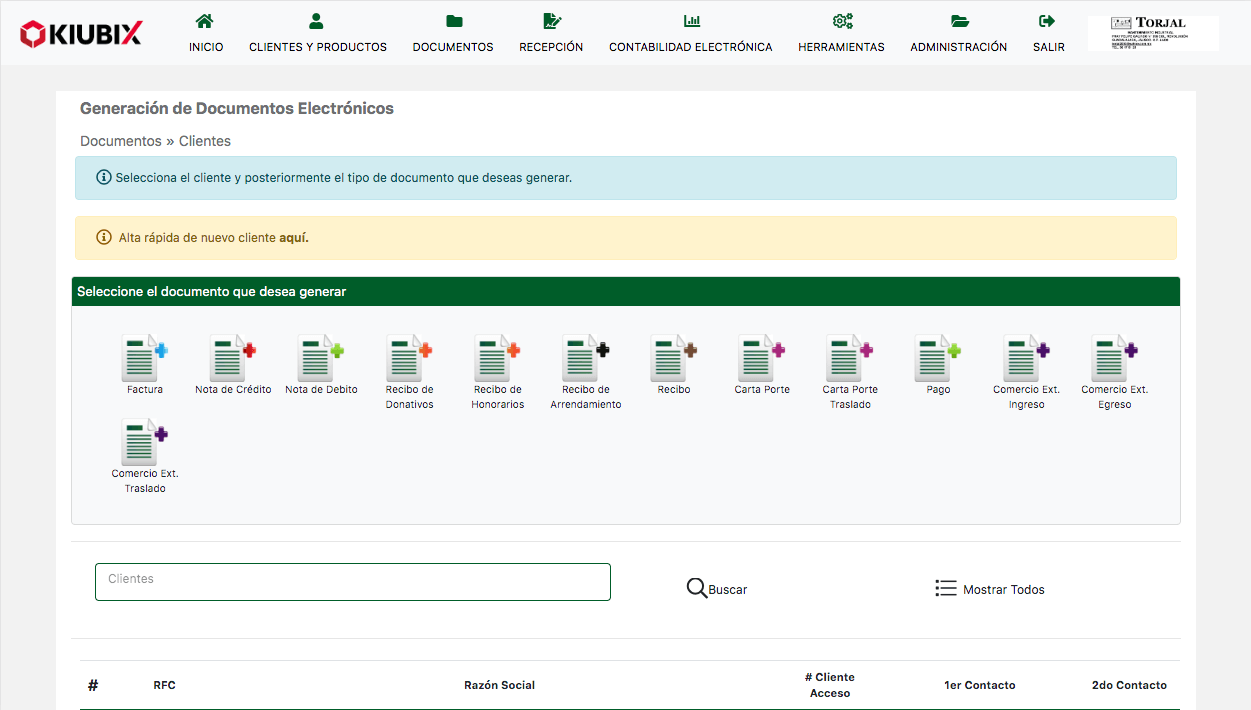Open the Clientes y Productos menu
Image resolution: width=1251 pixels, height=710 pixels.
tap(318, 33)
